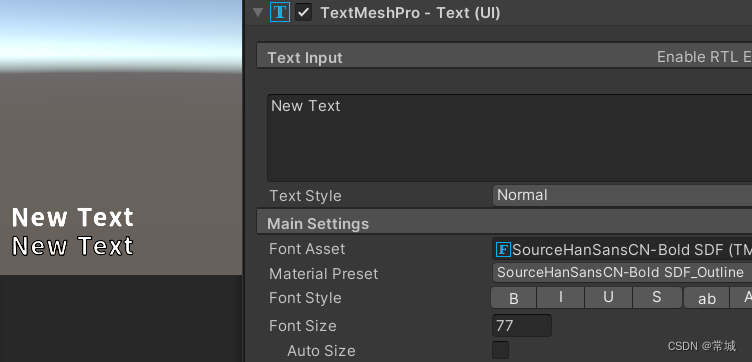Click the upper New Text in scene view
This screenshot has width=752, height=362.
73,217
